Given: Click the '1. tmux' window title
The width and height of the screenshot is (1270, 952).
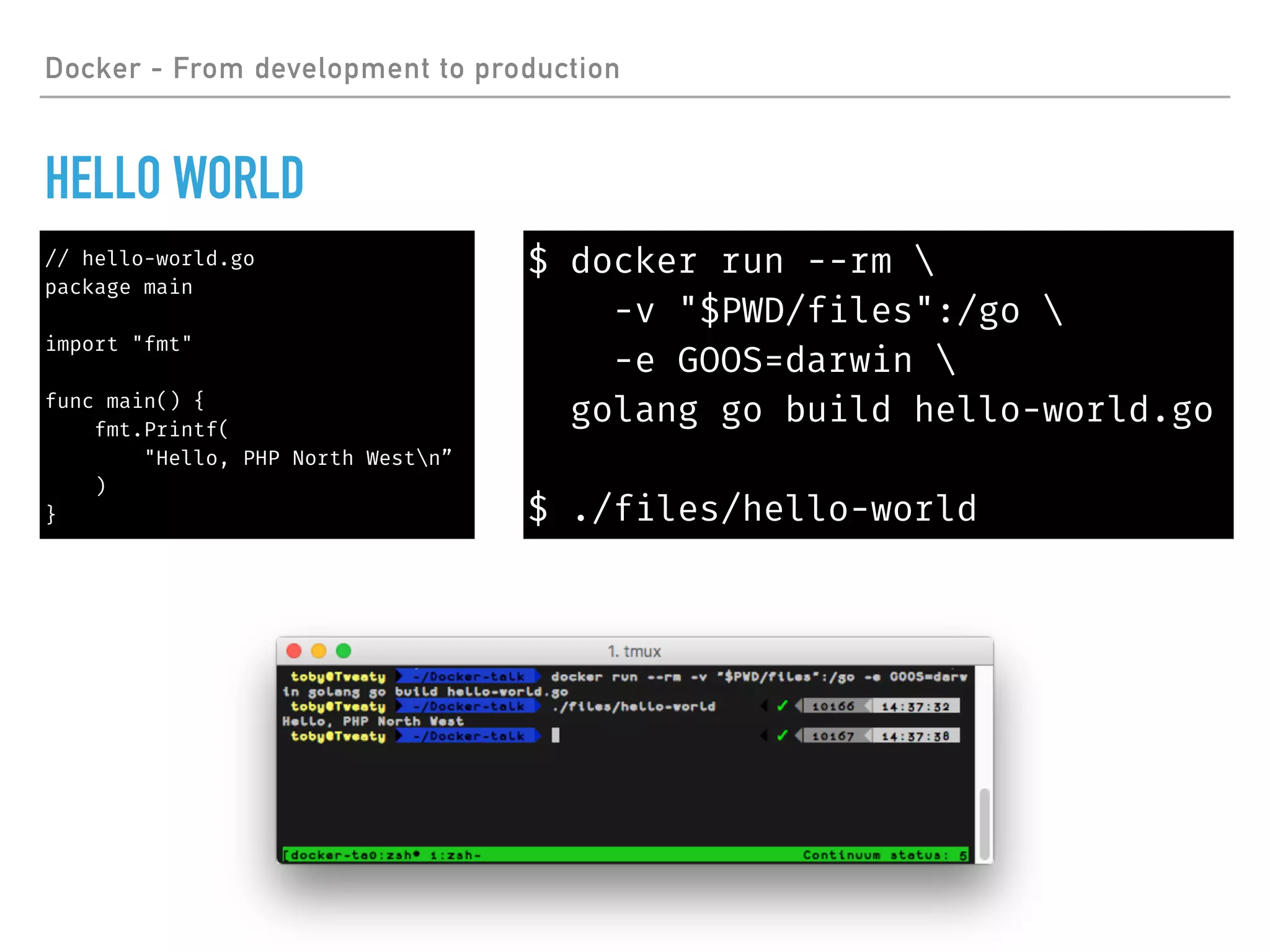Looking at the screenshot, I should point(634,651).
